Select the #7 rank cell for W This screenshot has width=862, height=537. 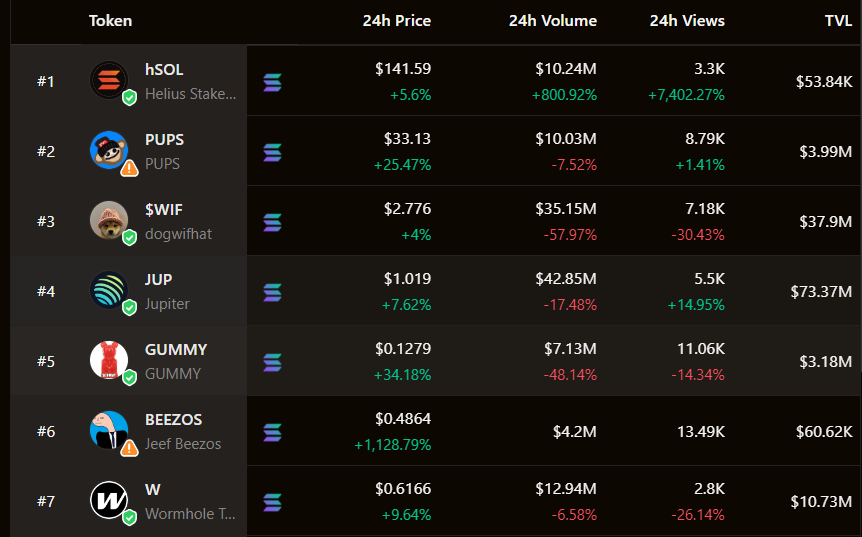[46, 501]
